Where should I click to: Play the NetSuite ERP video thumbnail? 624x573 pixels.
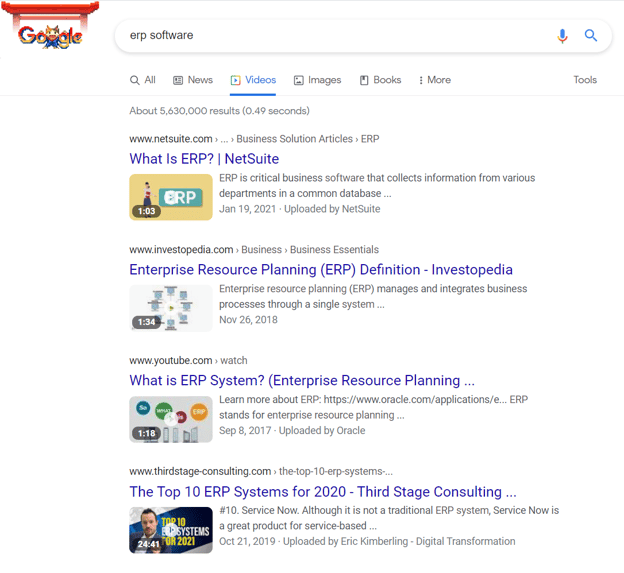pyautogui.click(x=170, y=197)
